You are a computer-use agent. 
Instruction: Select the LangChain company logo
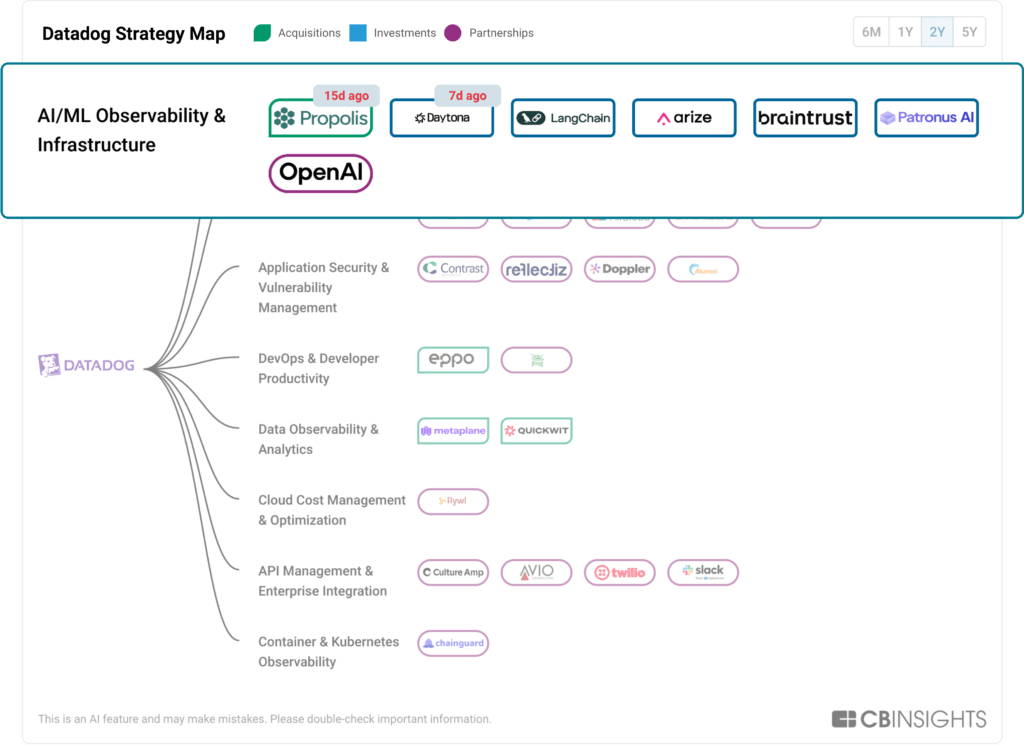[x=563, y=118]
